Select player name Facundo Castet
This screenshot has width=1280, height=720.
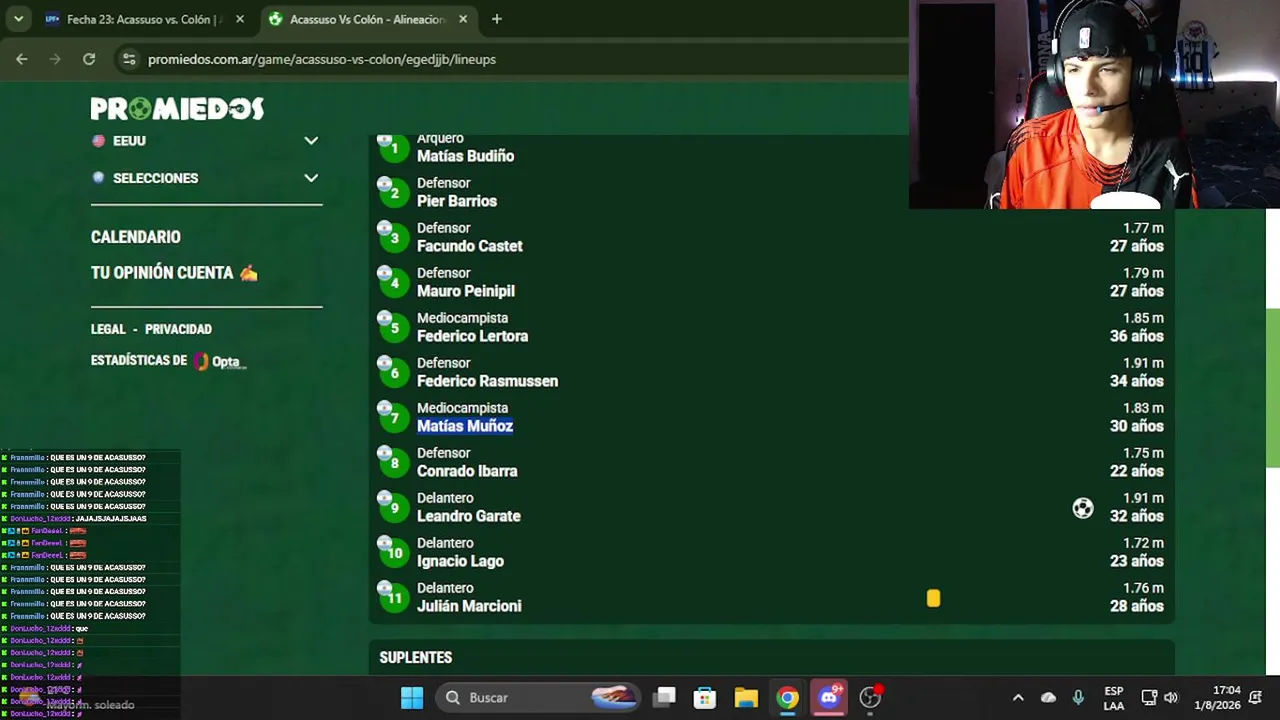click(x=470, y=246)
